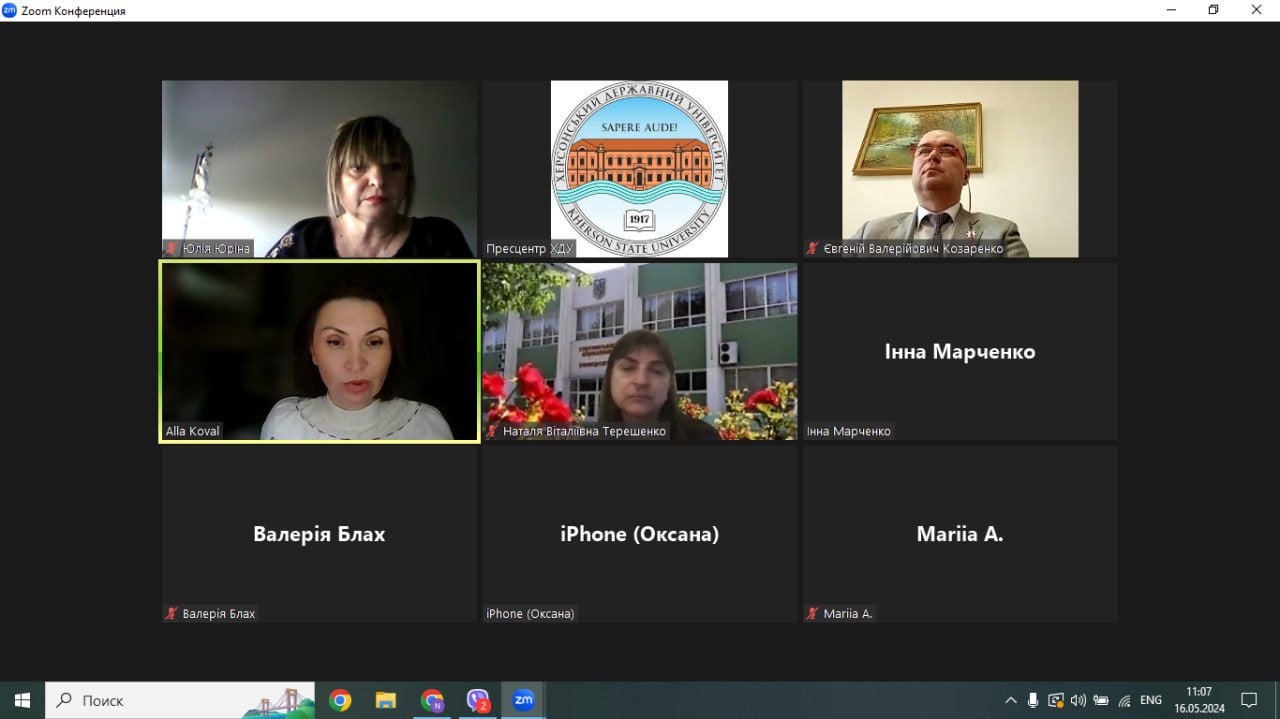
Task: Click the microphone tray icon
Action: pyautogui.click(x=1033, y=700)
